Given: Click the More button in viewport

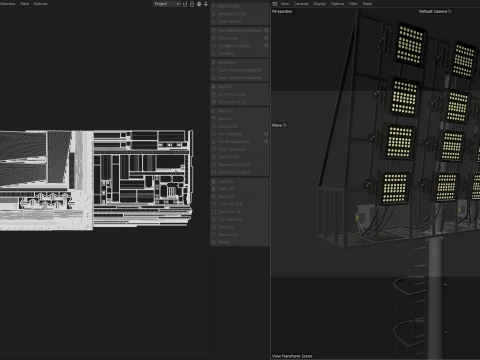Looking at the screenshot, I should pyautogui.click(x=279, y=125).
